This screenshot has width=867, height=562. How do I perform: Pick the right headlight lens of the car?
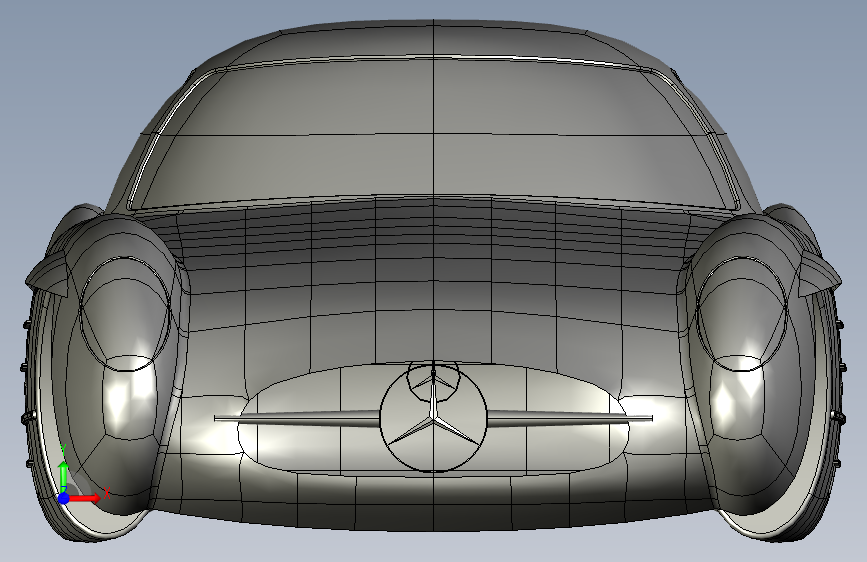tap(741, 313)
